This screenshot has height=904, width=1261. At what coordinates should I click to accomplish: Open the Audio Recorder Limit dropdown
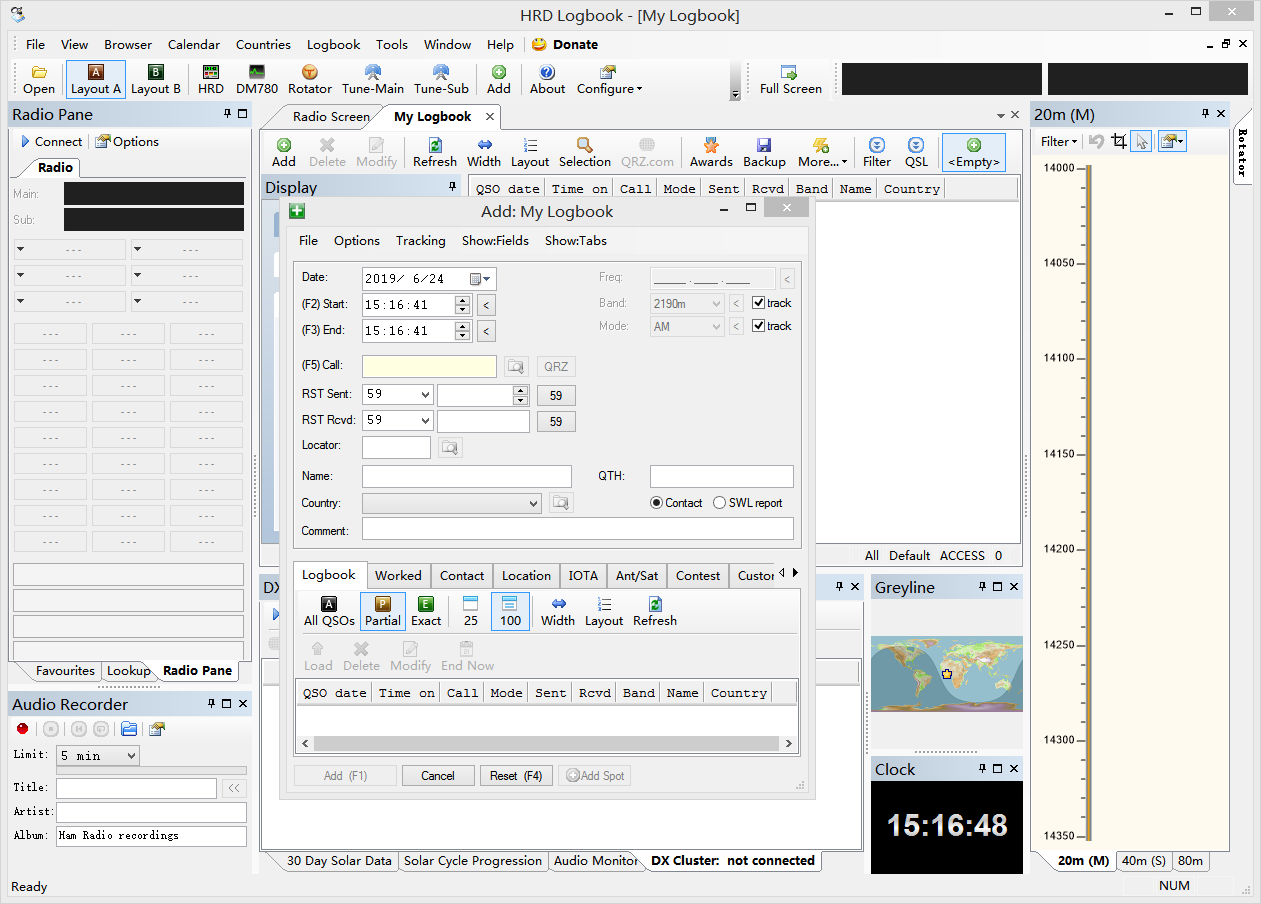pyautogui.click(x=131, y=756)
